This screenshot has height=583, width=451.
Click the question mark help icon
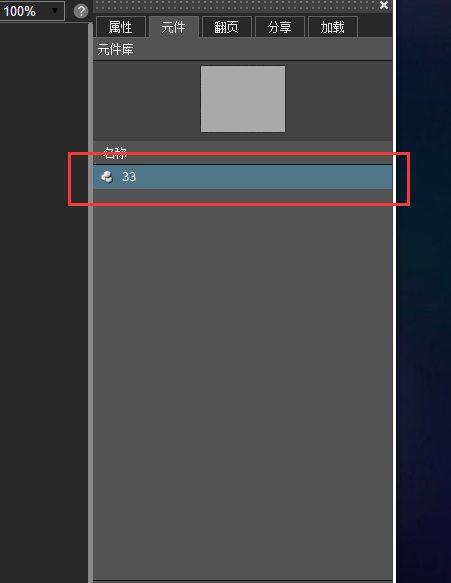81,11
